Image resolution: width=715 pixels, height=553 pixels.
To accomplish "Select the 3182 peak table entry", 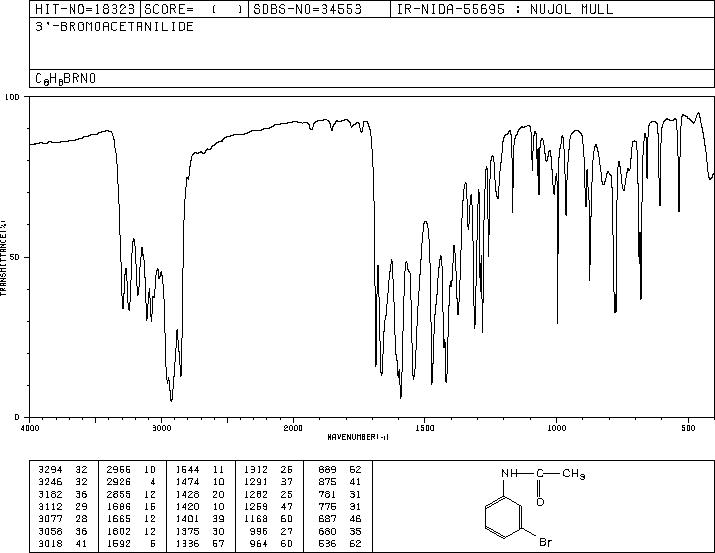I will pyautogui.click(x=63, y=494).
